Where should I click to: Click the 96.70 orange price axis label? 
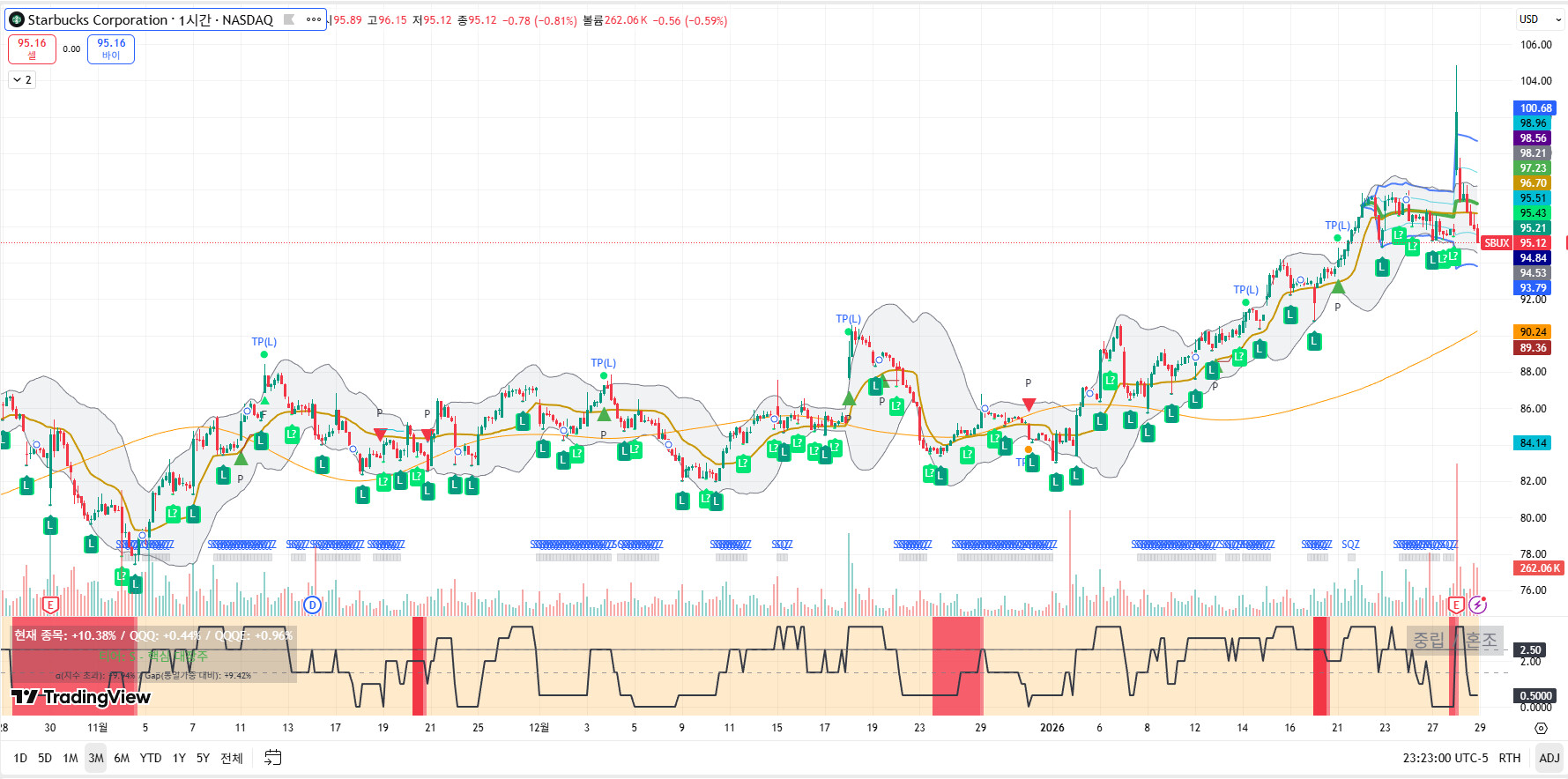tap(1533, 183)
